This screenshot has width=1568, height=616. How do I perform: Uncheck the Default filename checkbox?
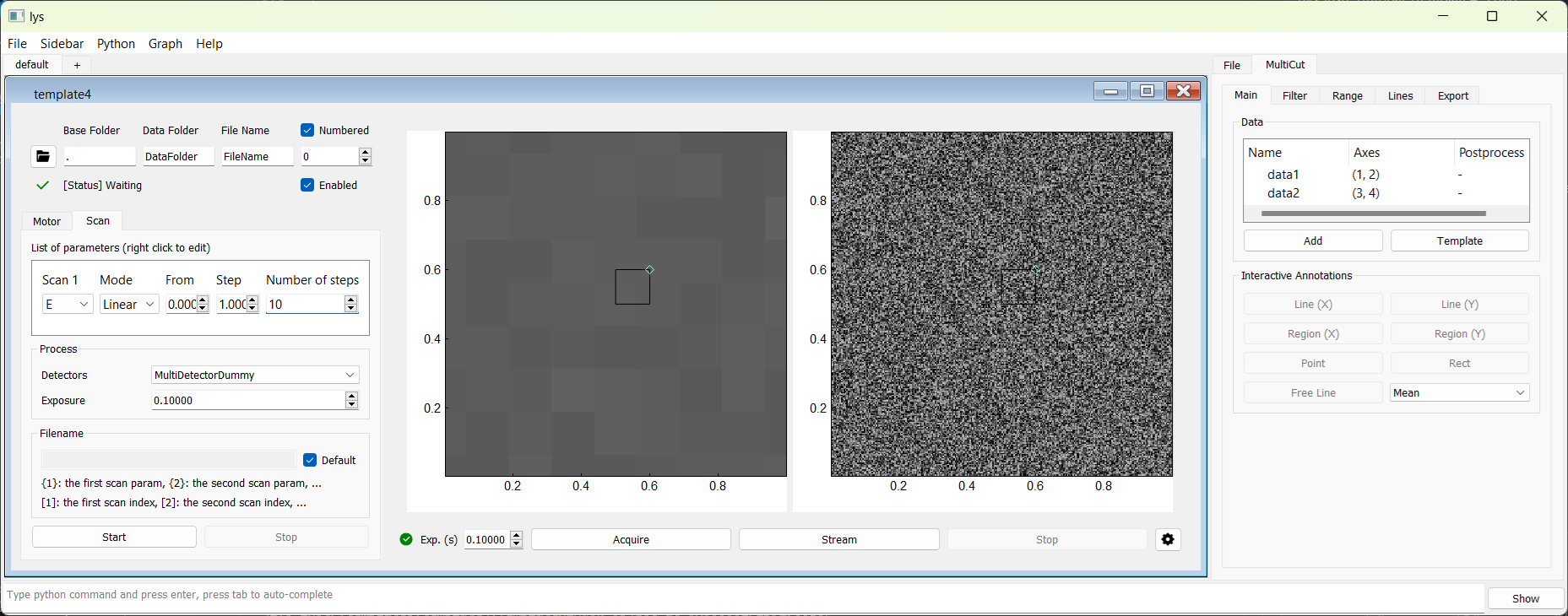click(310, 461)
